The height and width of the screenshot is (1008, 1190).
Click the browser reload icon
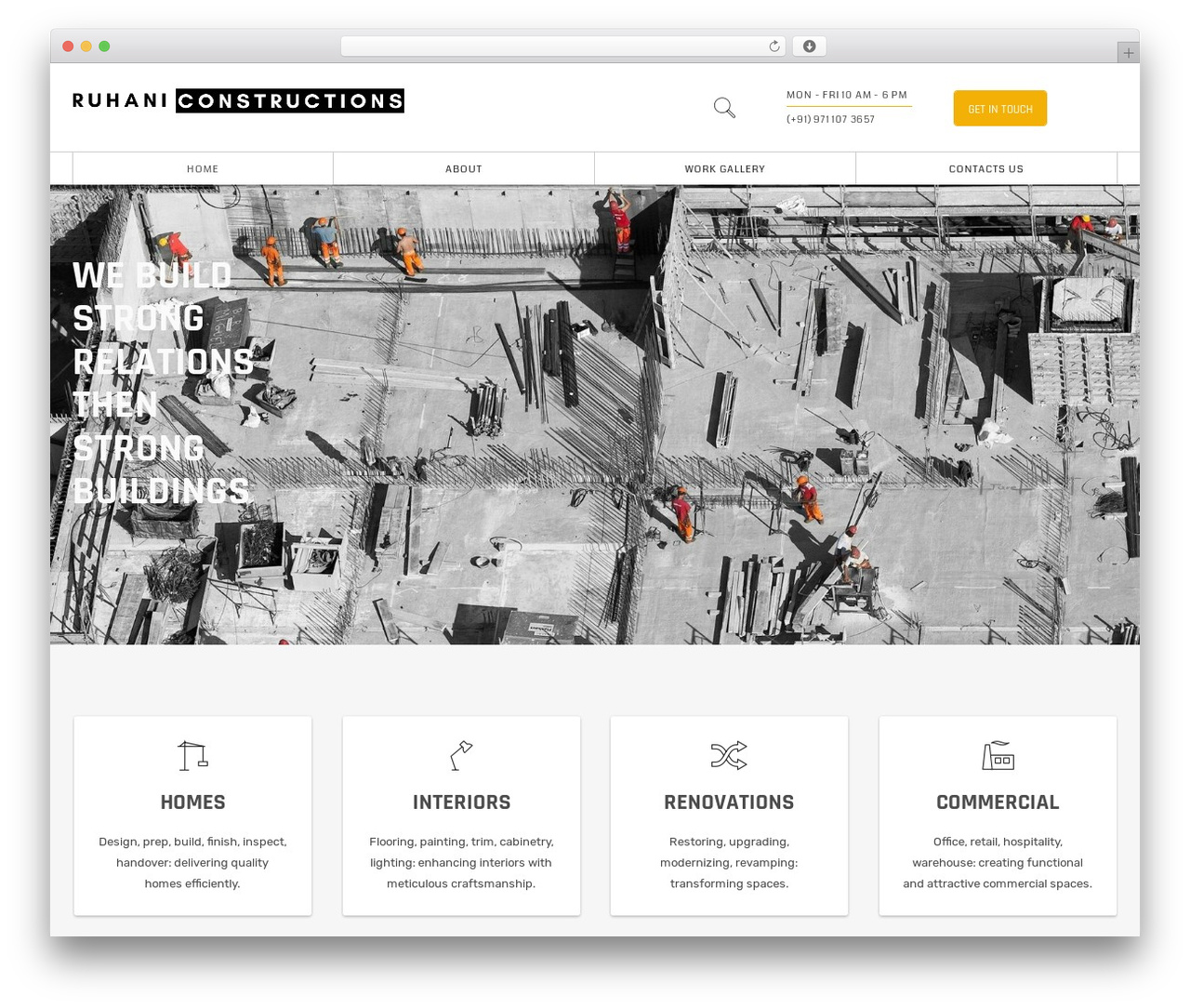point(773,46)
